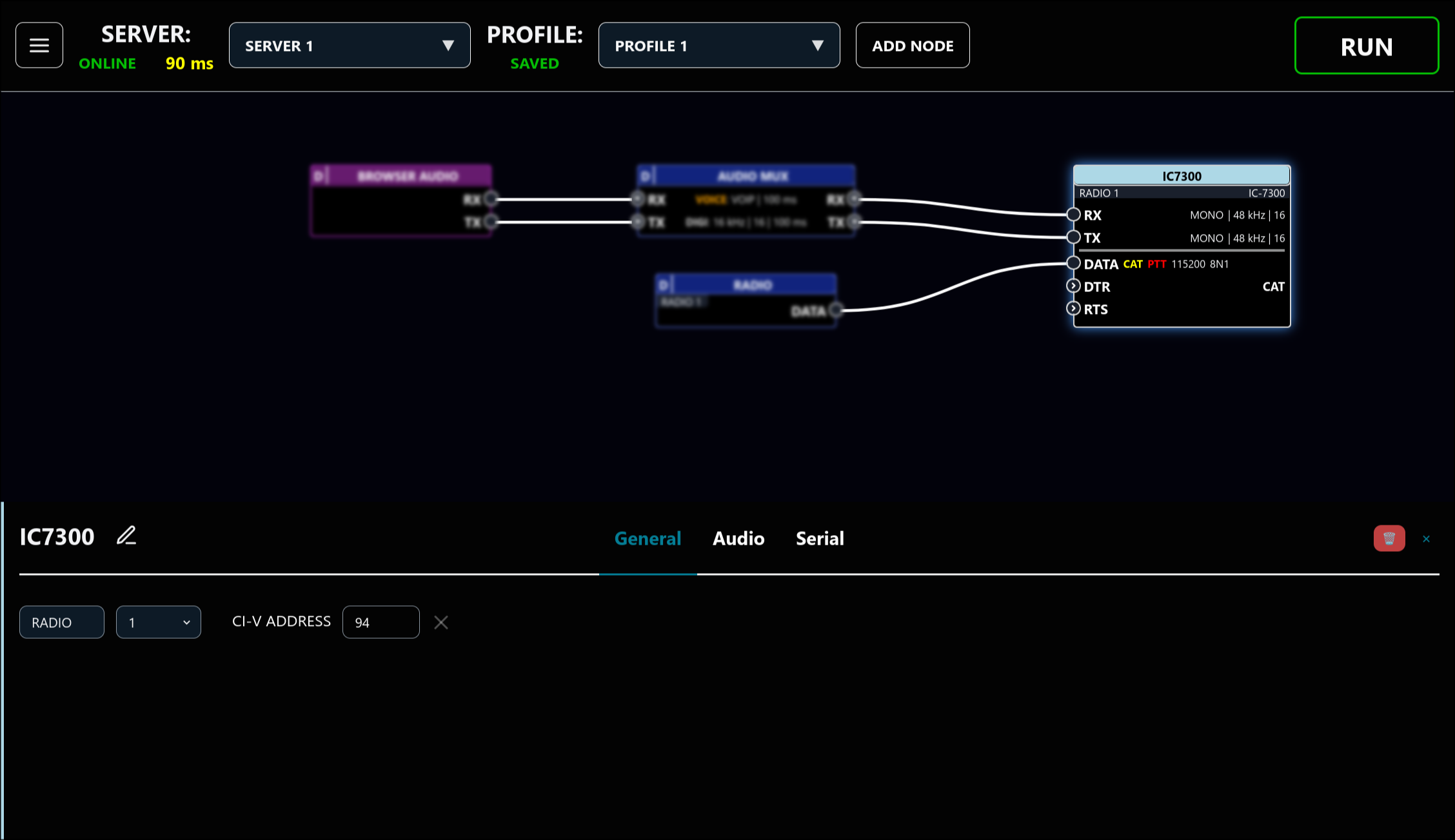
Task: Click the ONLINE server status text
Action: pyautogui.click(x=107, y=64)
